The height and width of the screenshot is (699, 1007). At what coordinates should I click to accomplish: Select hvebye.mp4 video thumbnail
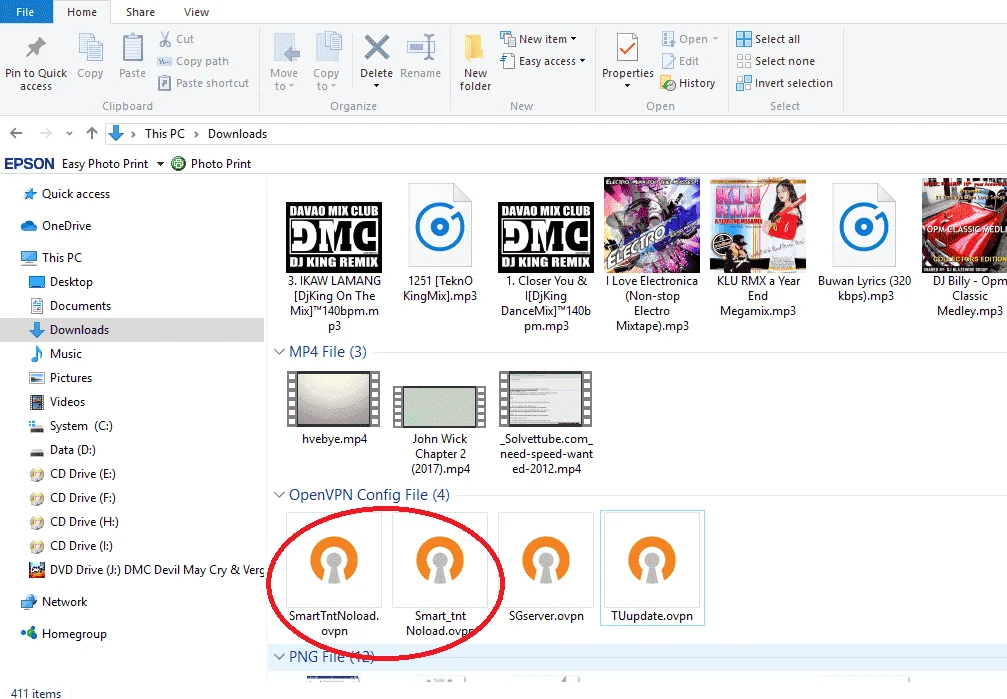pyautogui.click(x=334, y=399)
